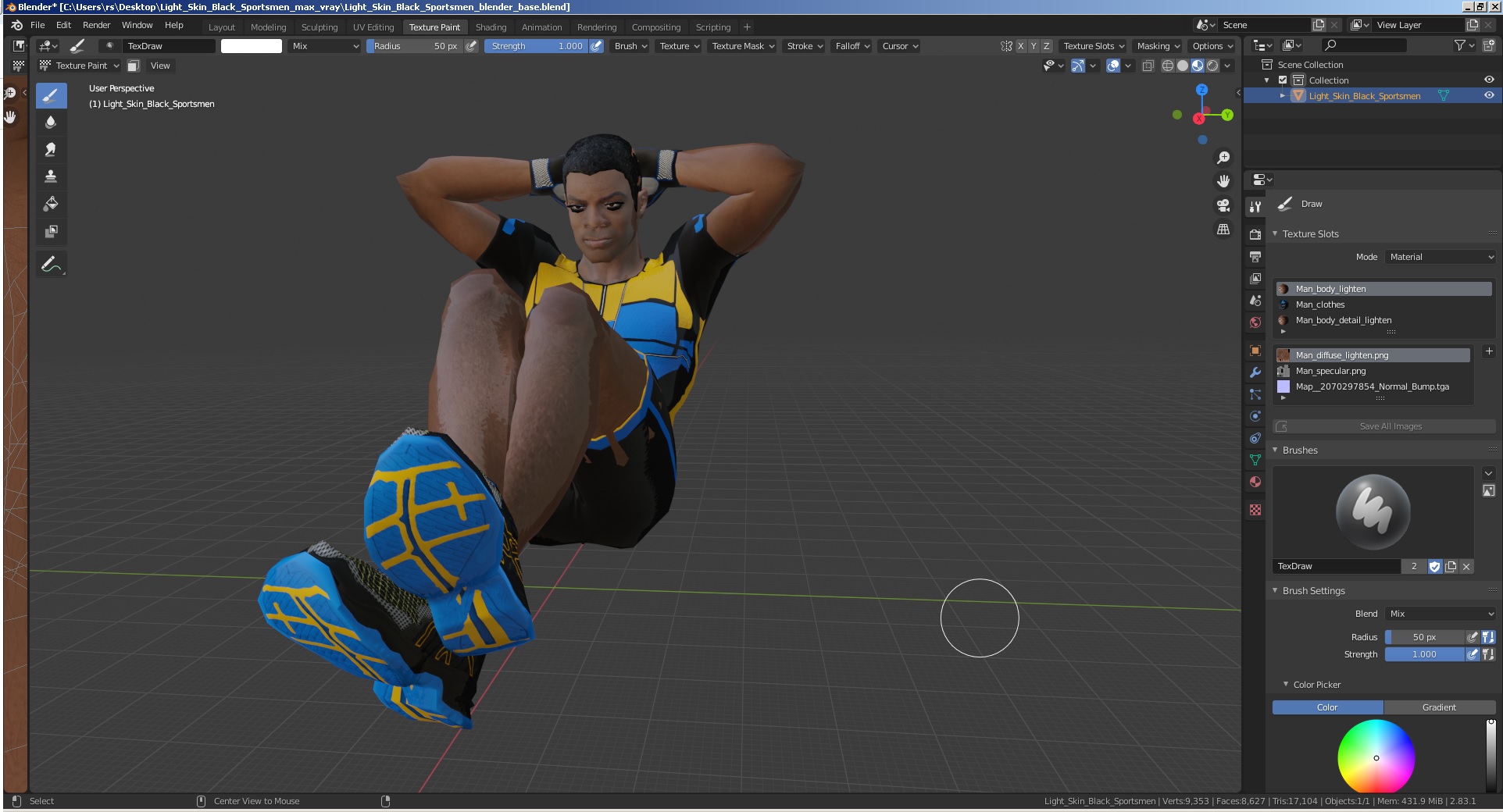The image size is (1503, 812).
Task: Select Man_specular.png texture slot
Action: coord(1373,371)
